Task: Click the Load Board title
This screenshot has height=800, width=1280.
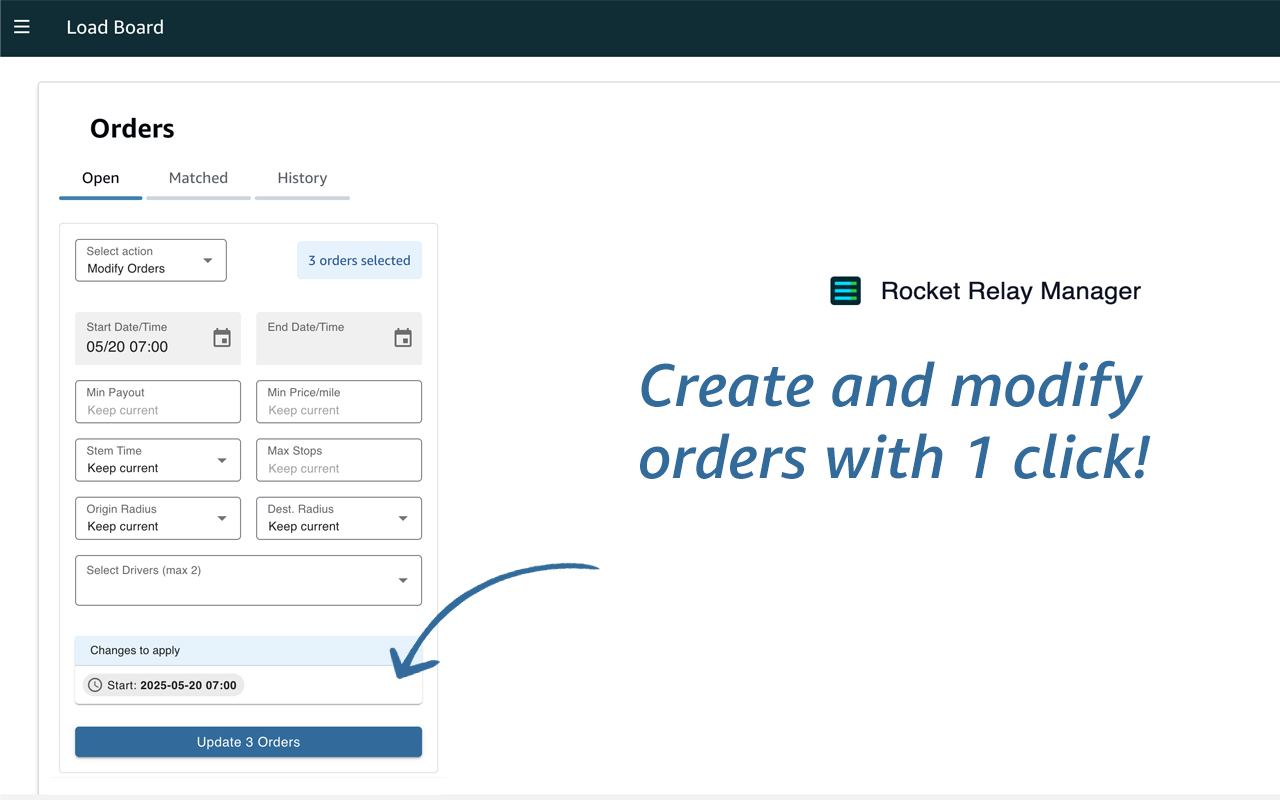Action: point(115,27)
